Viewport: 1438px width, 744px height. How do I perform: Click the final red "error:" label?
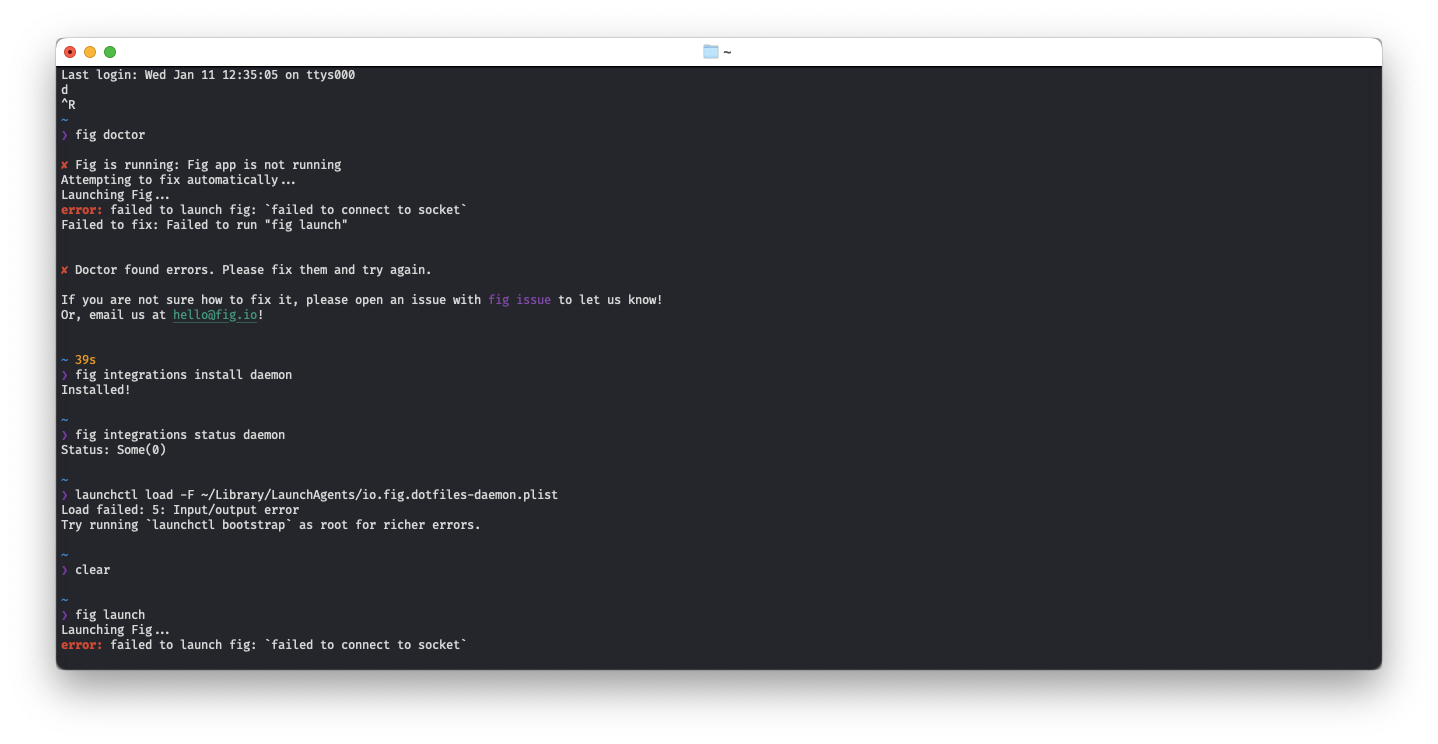pos(82,645)
